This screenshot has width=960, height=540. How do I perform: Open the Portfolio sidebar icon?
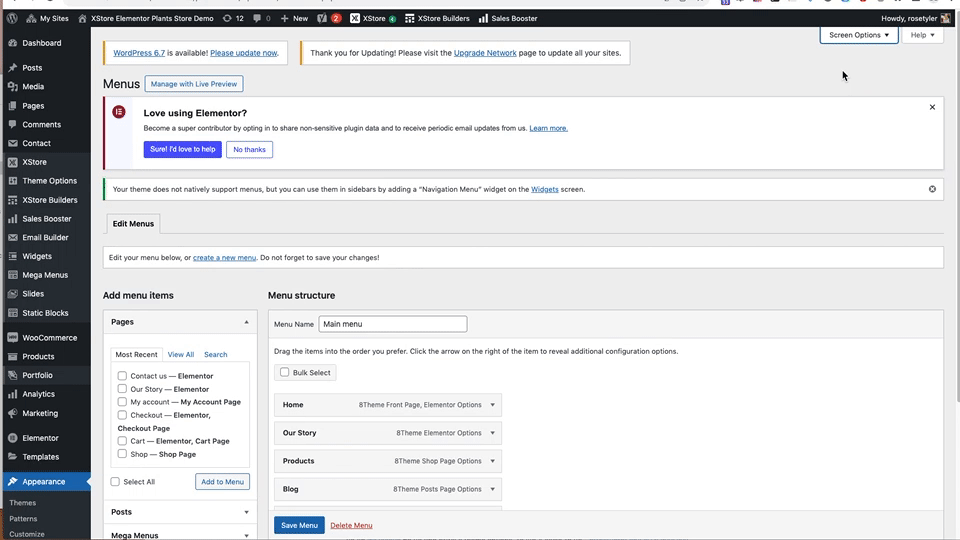[13, 375]
